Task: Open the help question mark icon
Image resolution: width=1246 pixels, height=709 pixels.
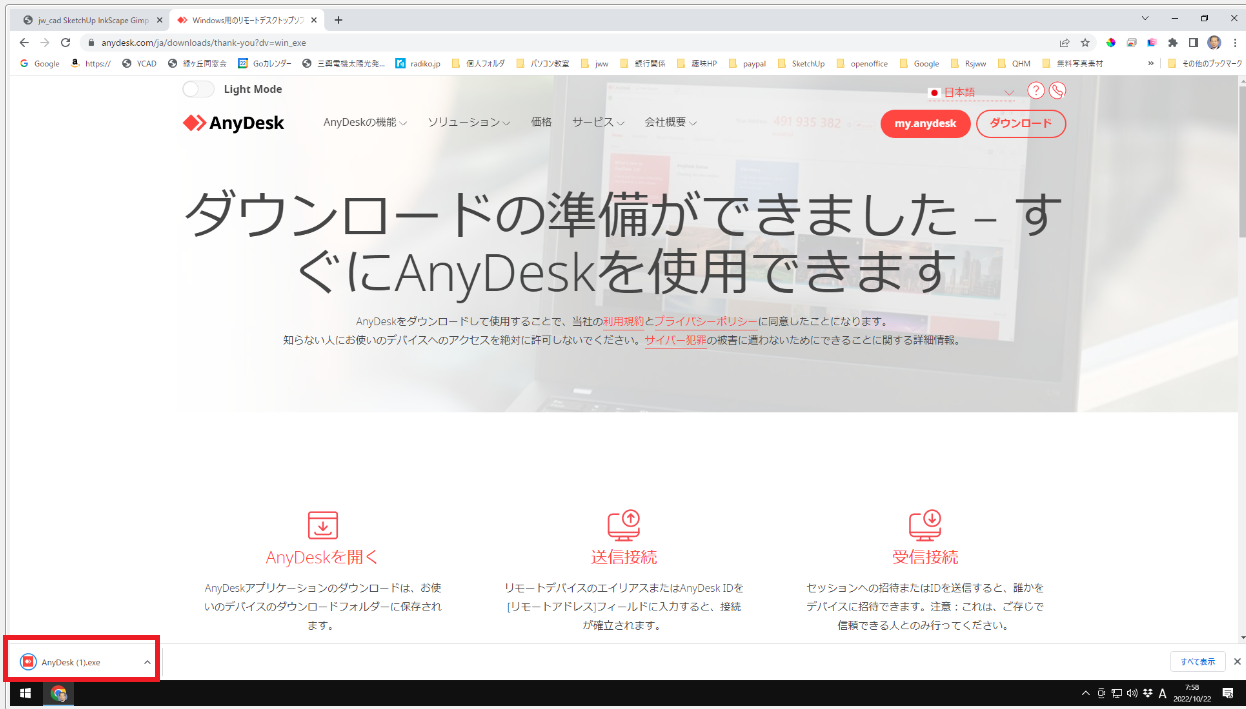Action: click(1036, 91)
